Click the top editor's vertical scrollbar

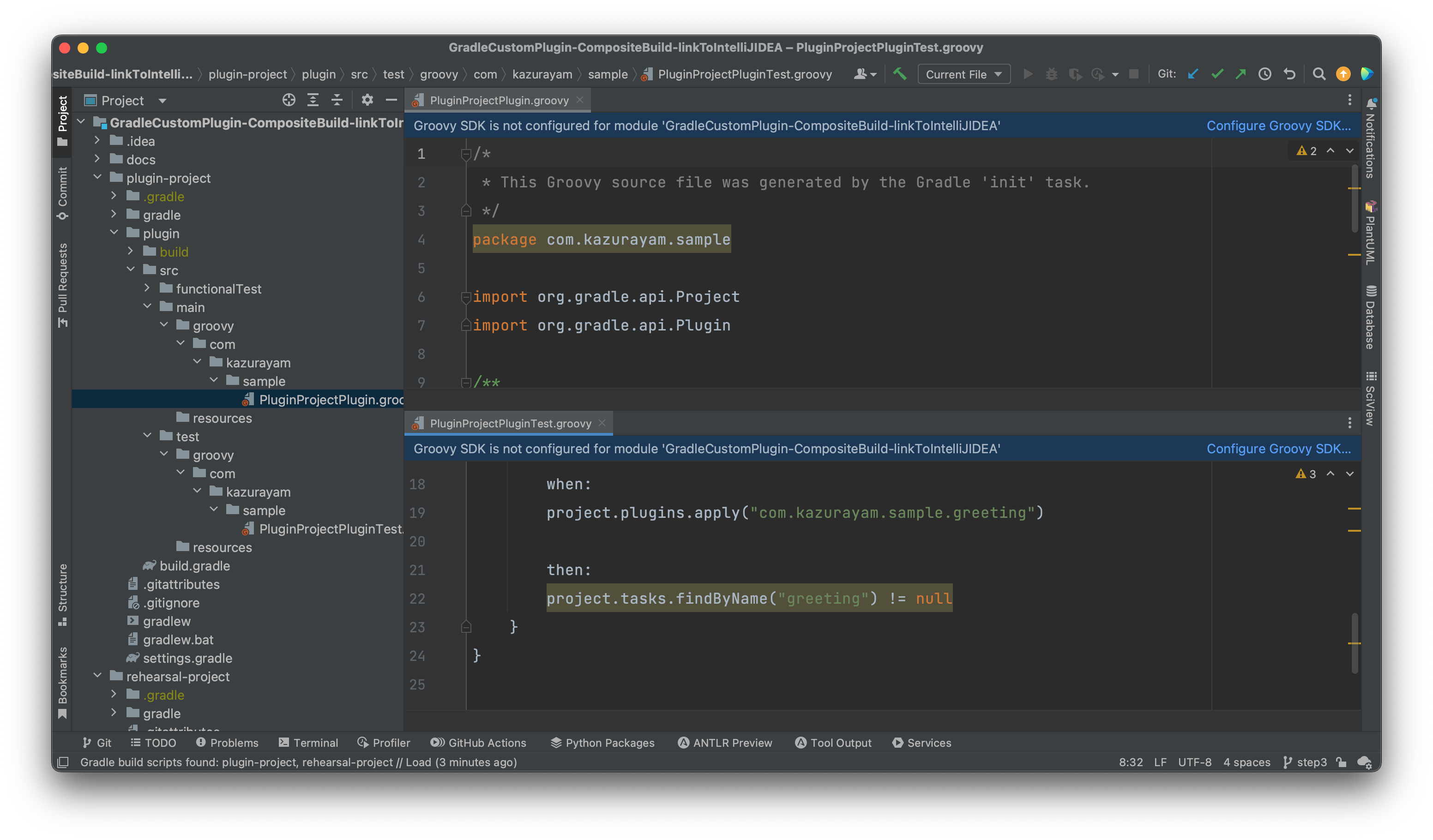(x=1355, y=199)
